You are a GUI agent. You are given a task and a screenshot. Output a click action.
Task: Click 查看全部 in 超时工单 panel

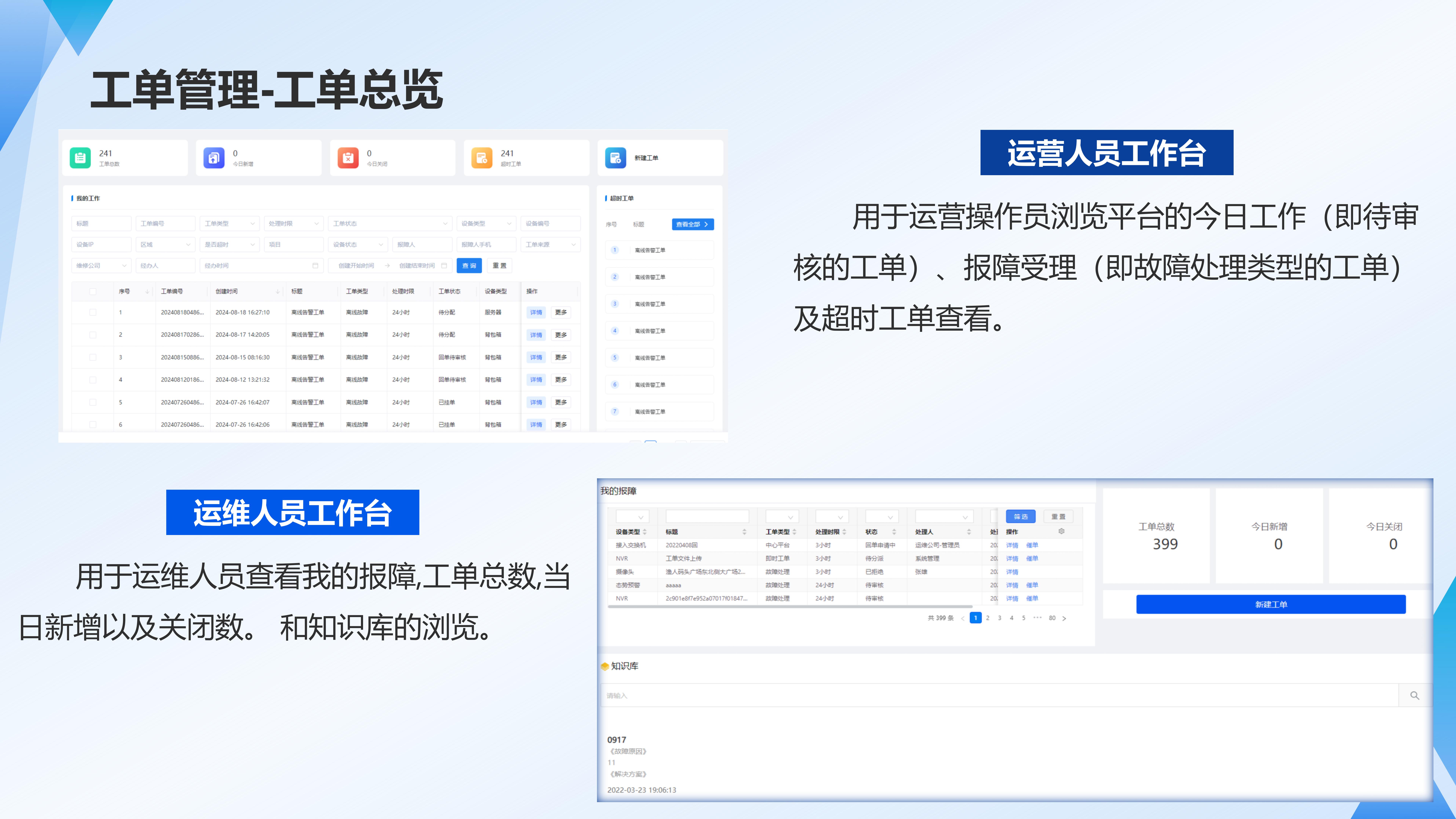pyautogui.click(x=693, y=224)
